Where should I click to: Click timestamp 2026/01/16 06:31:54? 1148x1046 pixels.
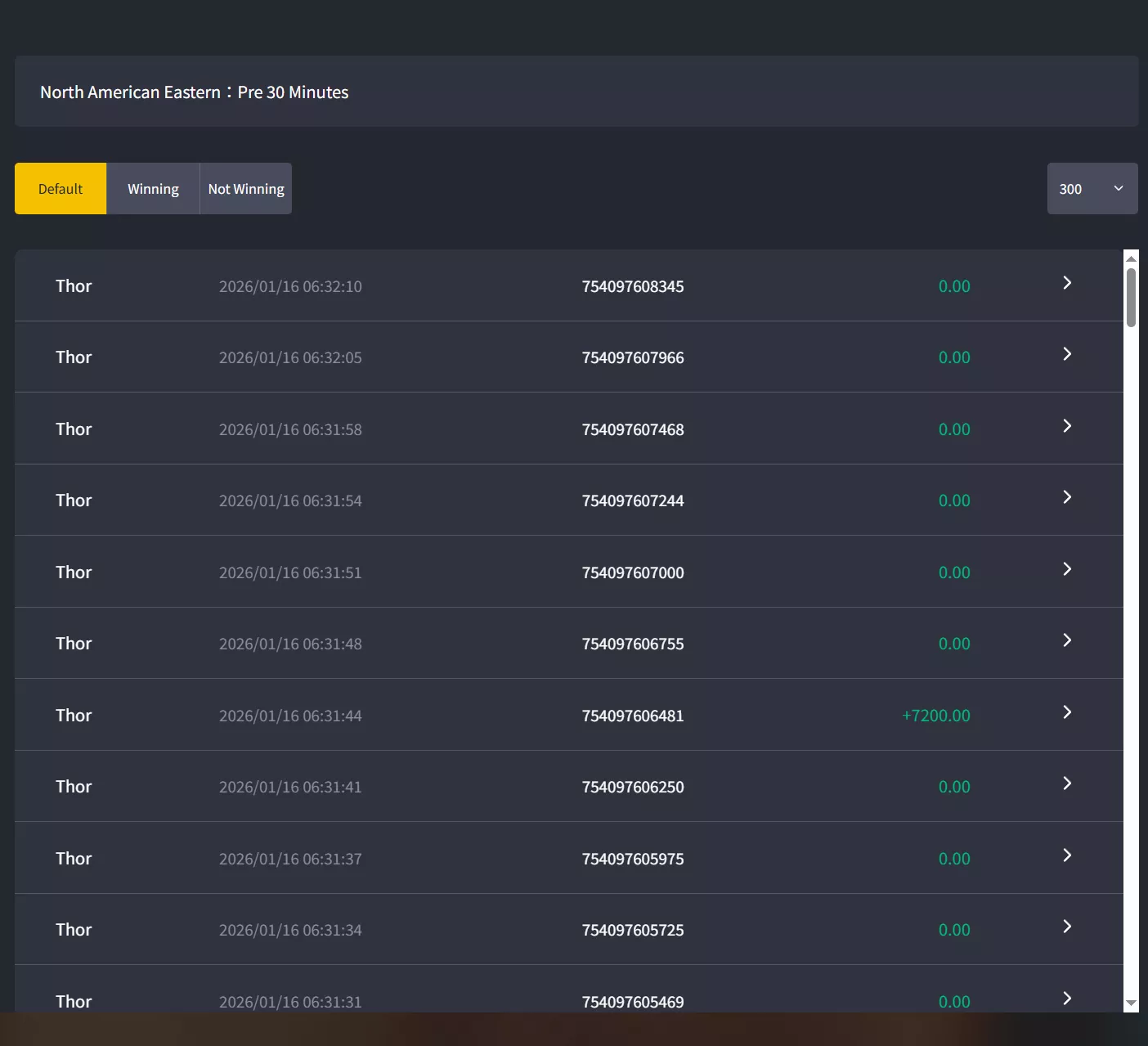click(x=290, y=501)
